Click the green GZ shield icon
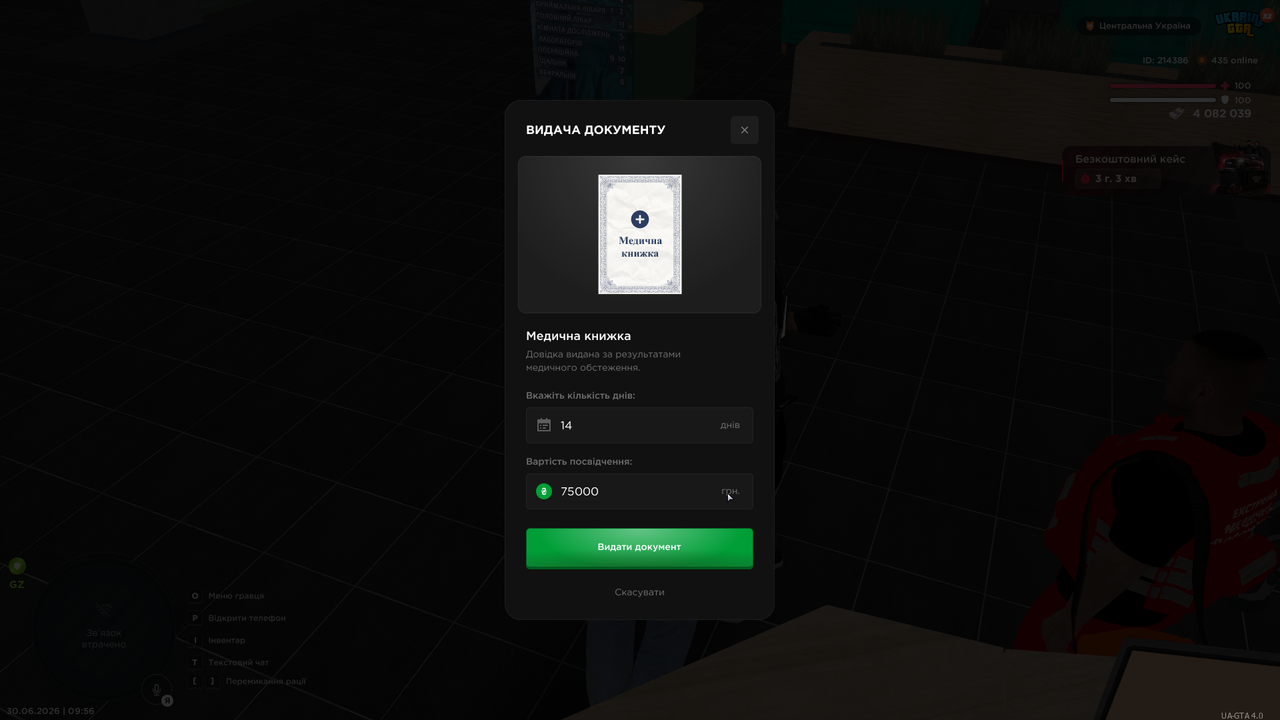Image resolution: width=1280 pixels, height=720 pixels. (17, 566)
